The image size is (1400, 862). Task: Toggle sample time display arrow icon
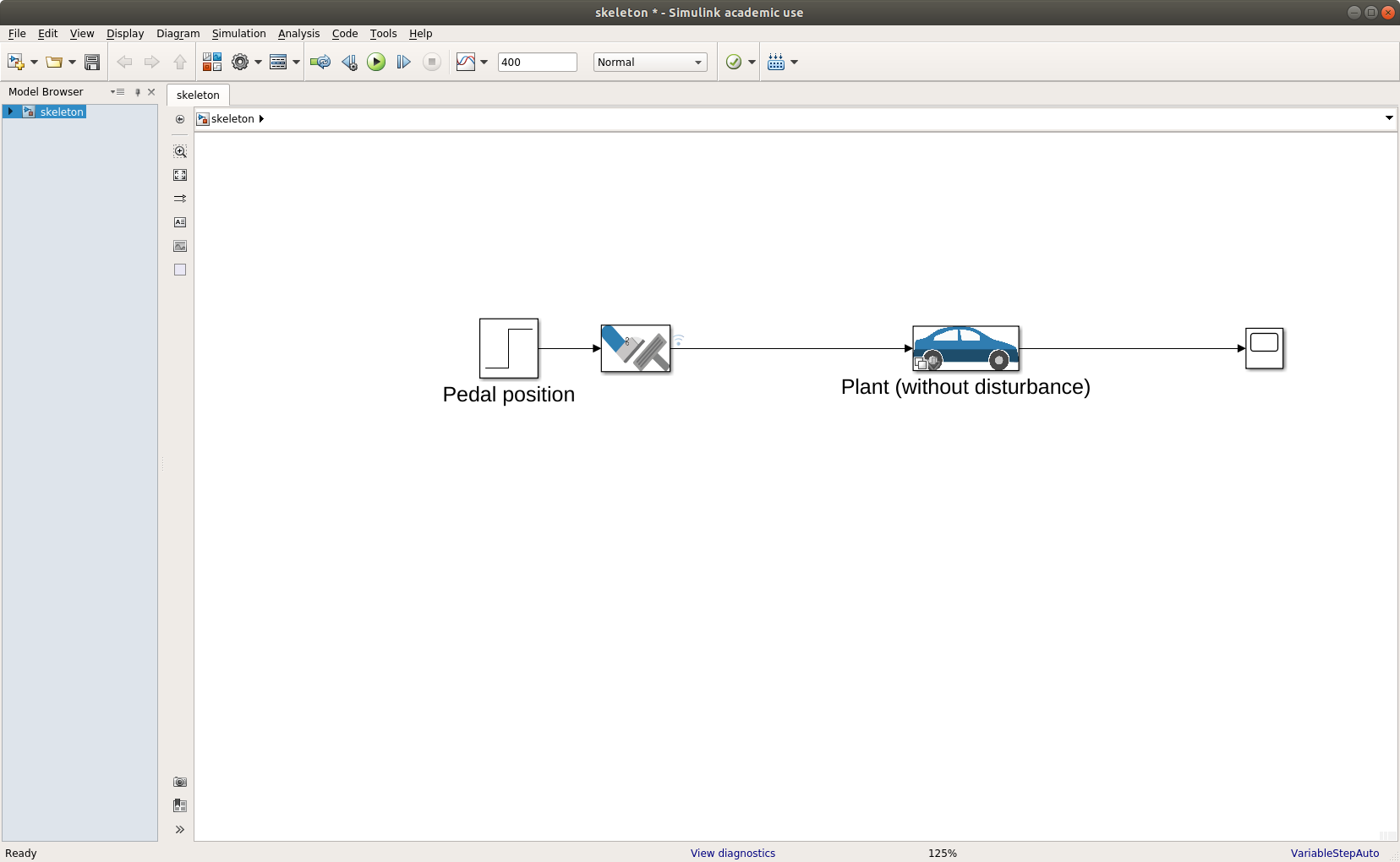click(180, 199)
